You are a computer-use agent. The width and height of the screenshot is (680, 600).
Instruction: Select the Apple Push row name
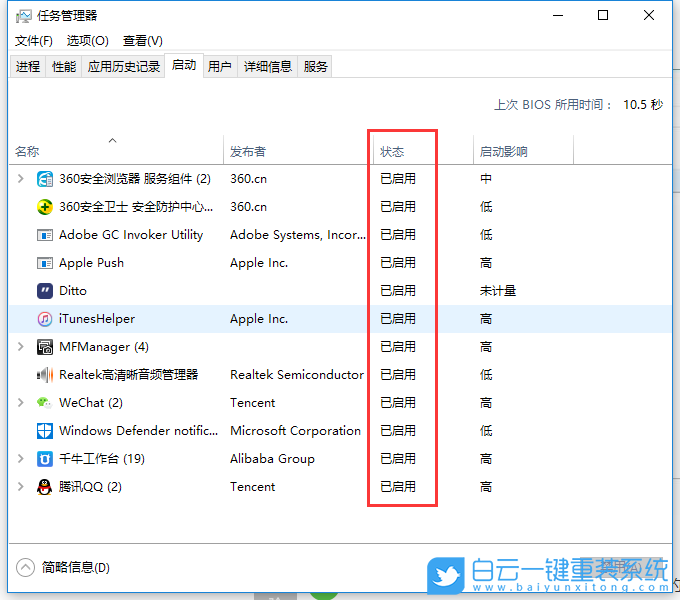pyautogui.click(x=92, y=263)
